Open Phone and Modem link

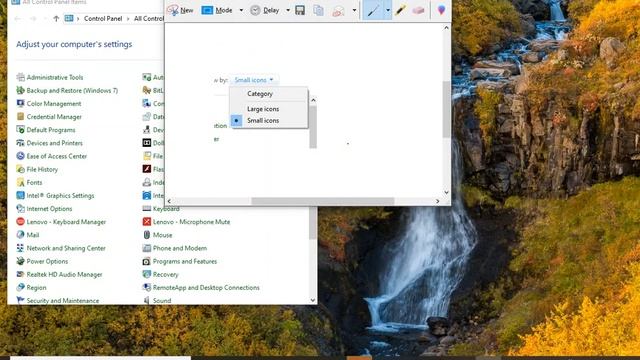(x=180, y=248)
